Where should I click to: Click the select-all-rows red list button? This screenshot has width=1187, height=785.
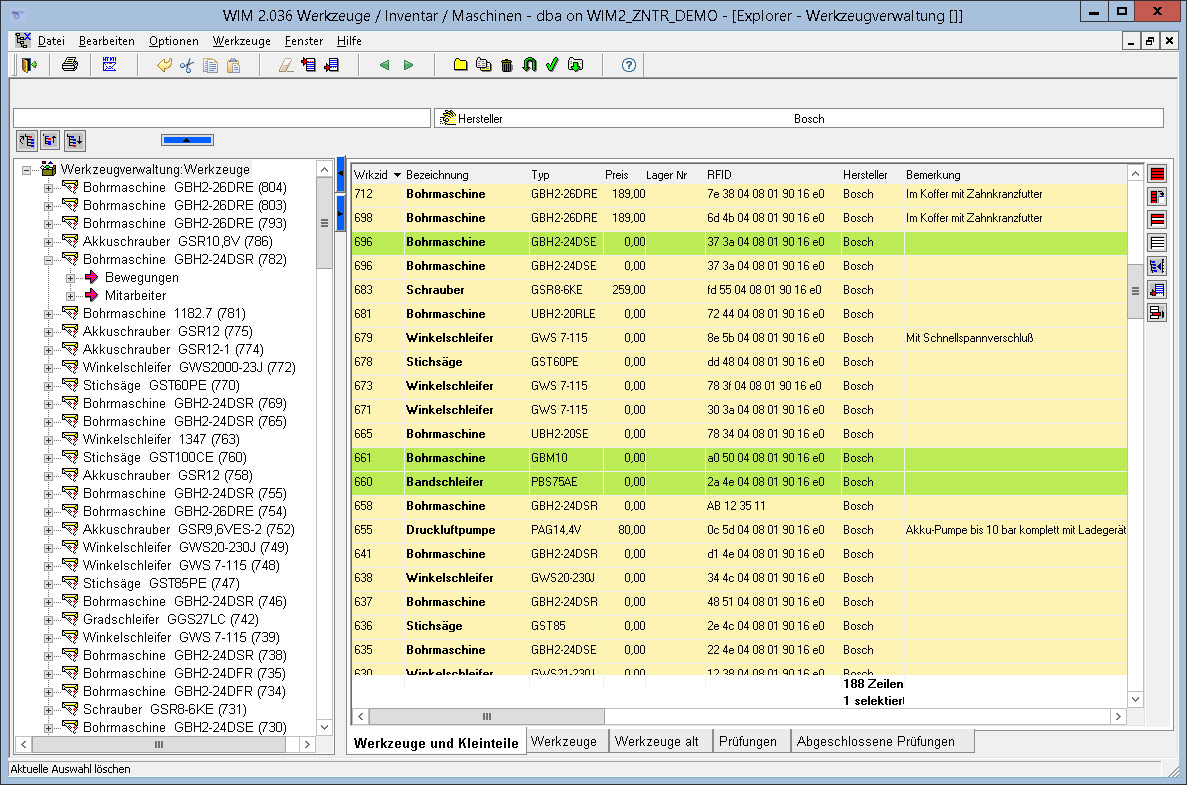point(1157,173)
